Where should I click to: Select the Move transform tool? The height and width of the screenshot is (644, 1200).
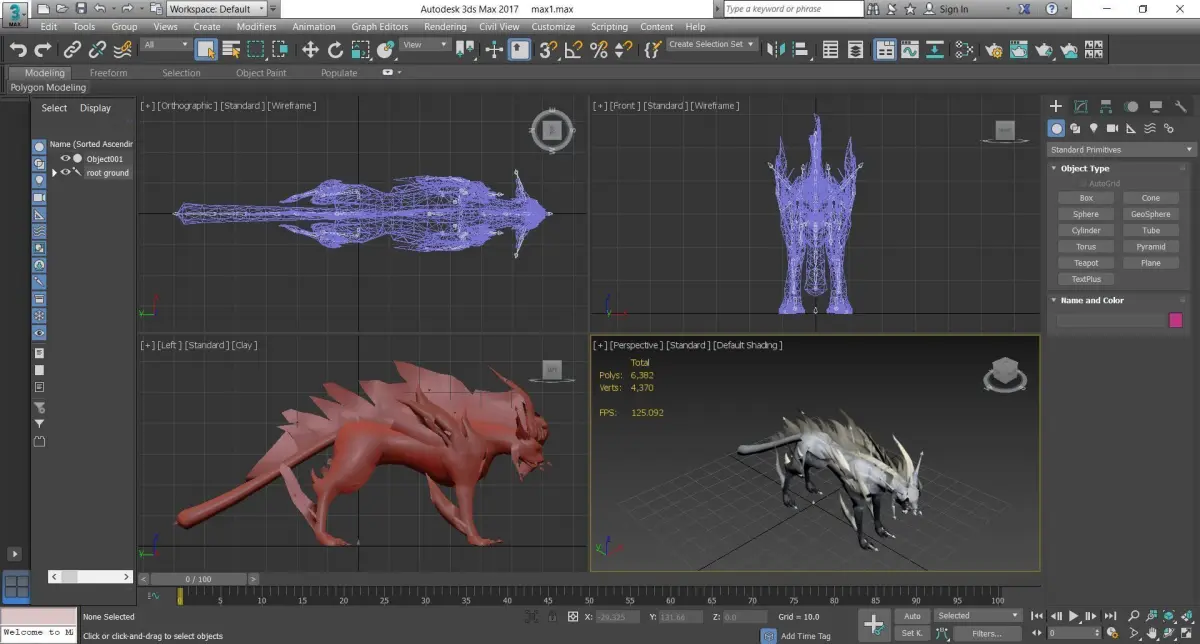310,49
